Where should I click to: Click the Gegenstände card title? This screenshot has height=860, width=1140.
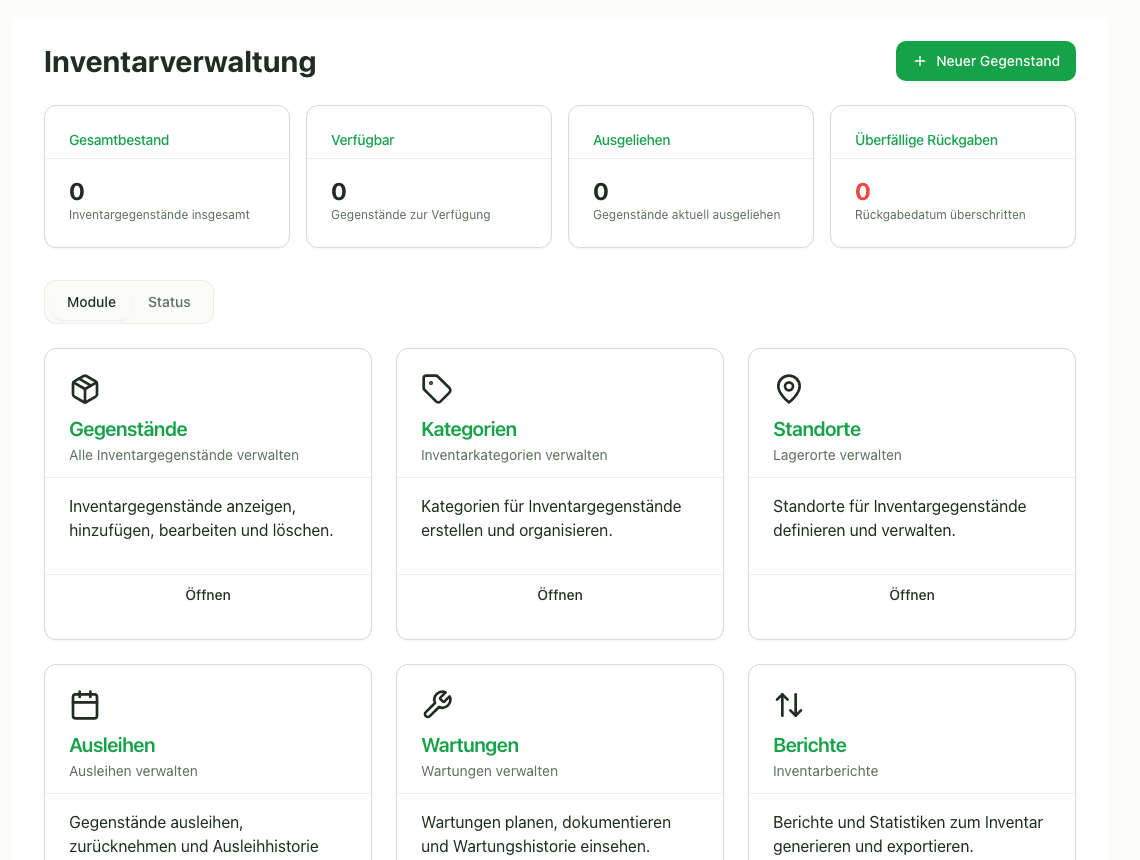coord(128,429)
